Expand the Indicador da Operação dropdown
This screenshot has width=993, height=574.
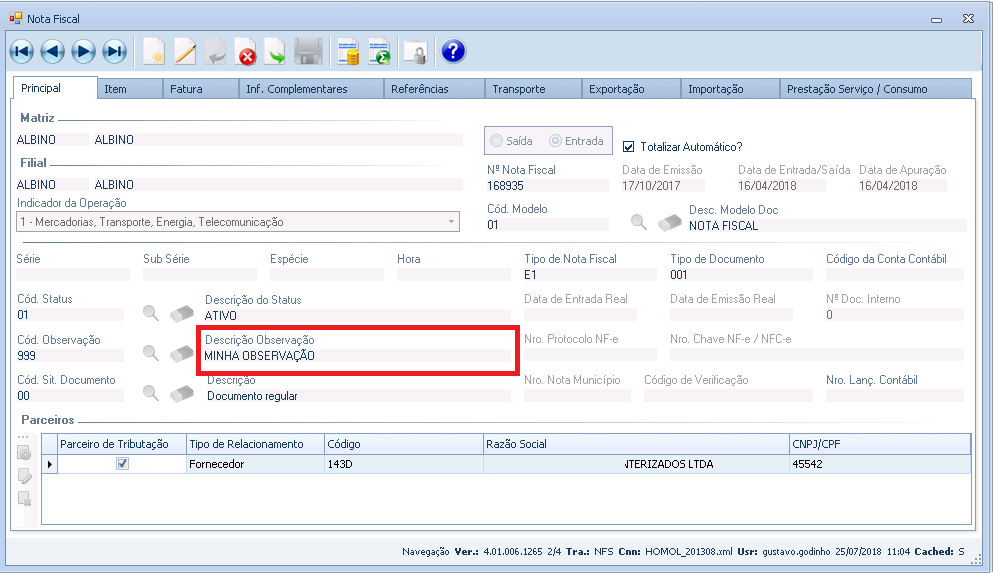pyautogui.click(x=451, y=222)
